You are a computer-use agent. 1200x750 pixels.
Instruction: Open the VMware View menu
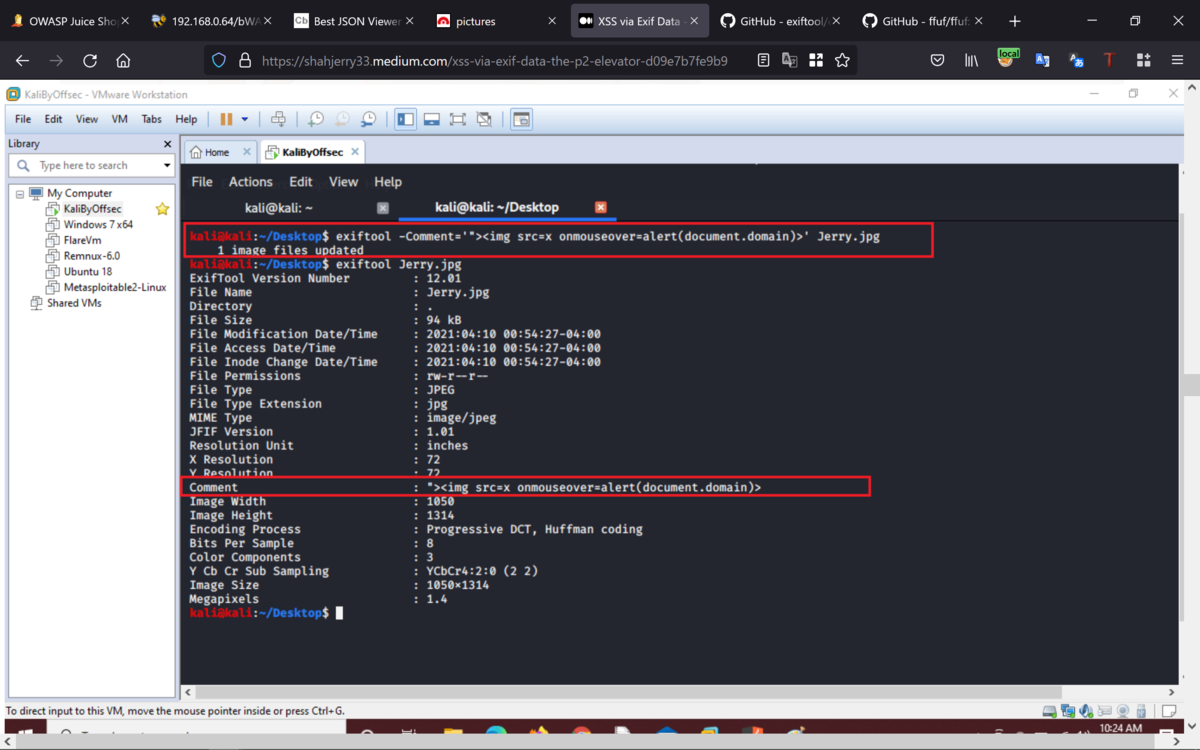[x=87, y=119]
